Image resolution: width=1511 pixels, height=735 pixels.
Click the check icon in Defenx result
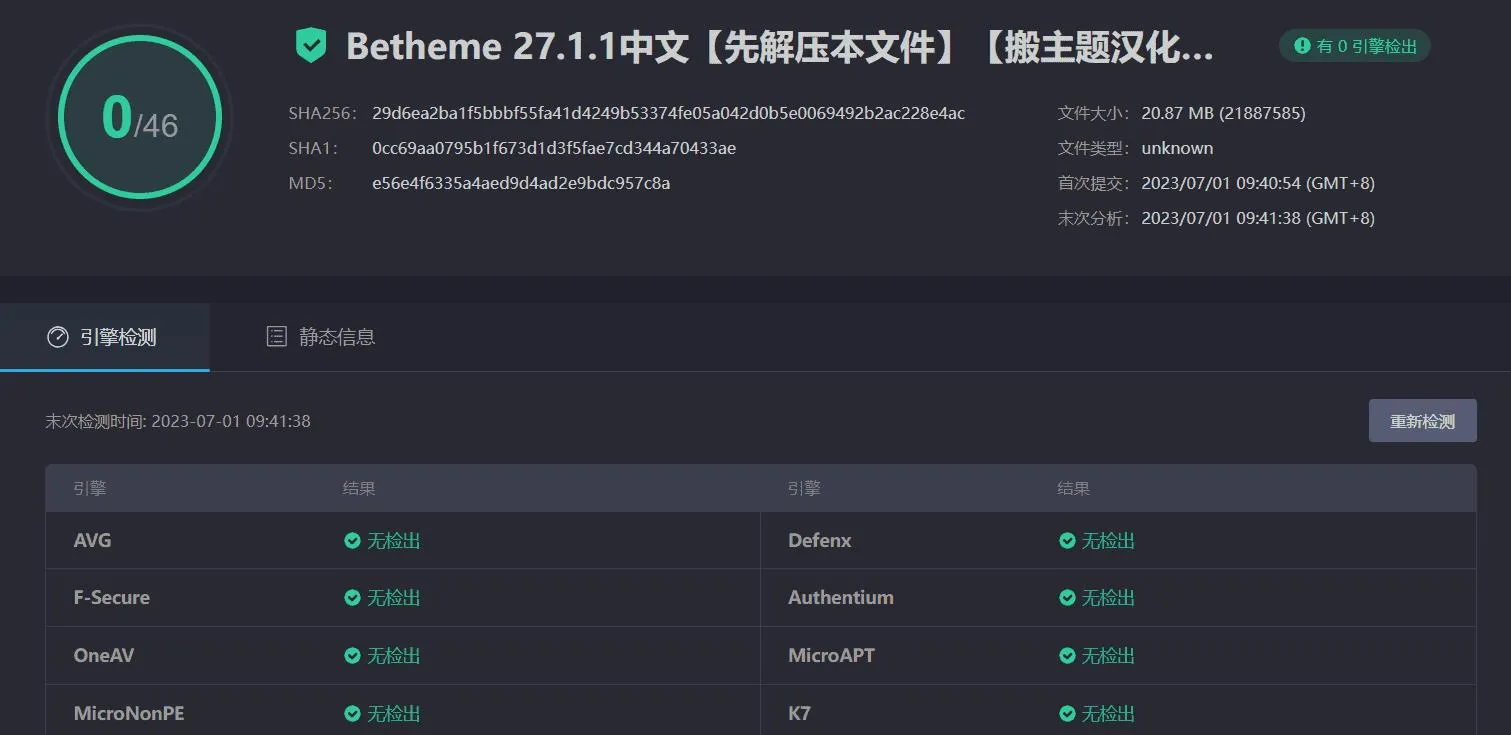(1067, 541)
